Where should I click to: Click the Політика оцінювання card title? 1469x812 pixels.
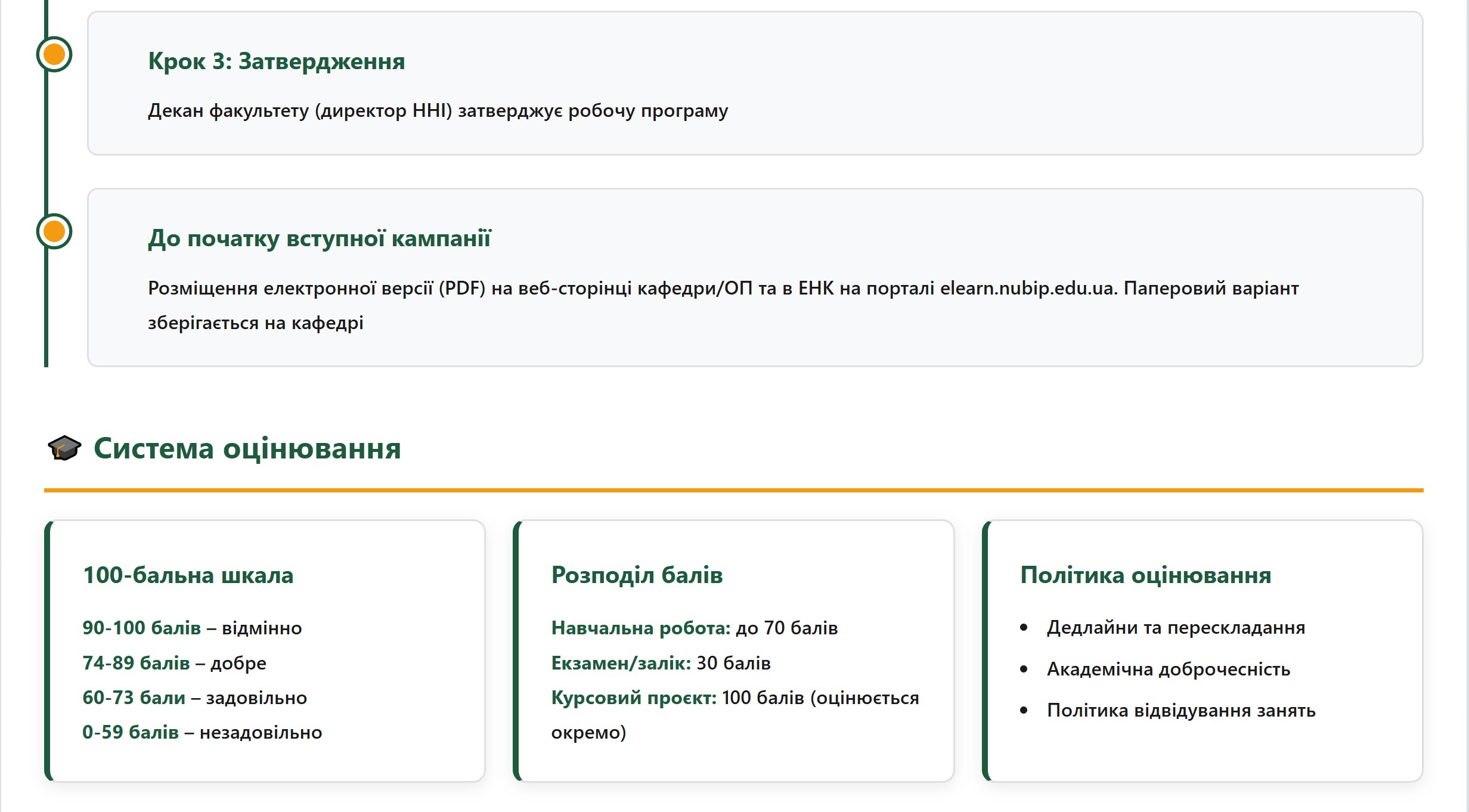[1145, 575]
